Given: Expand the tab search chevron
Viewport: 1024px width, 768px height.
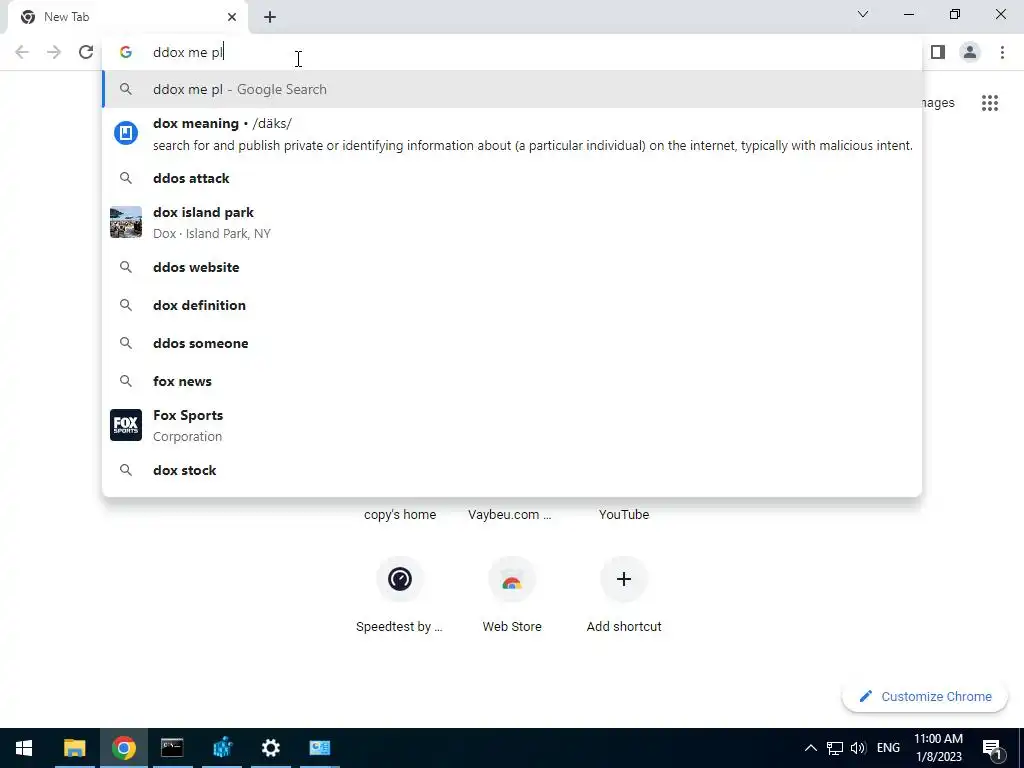Looking at the screenshot, I should pos(863,14).
